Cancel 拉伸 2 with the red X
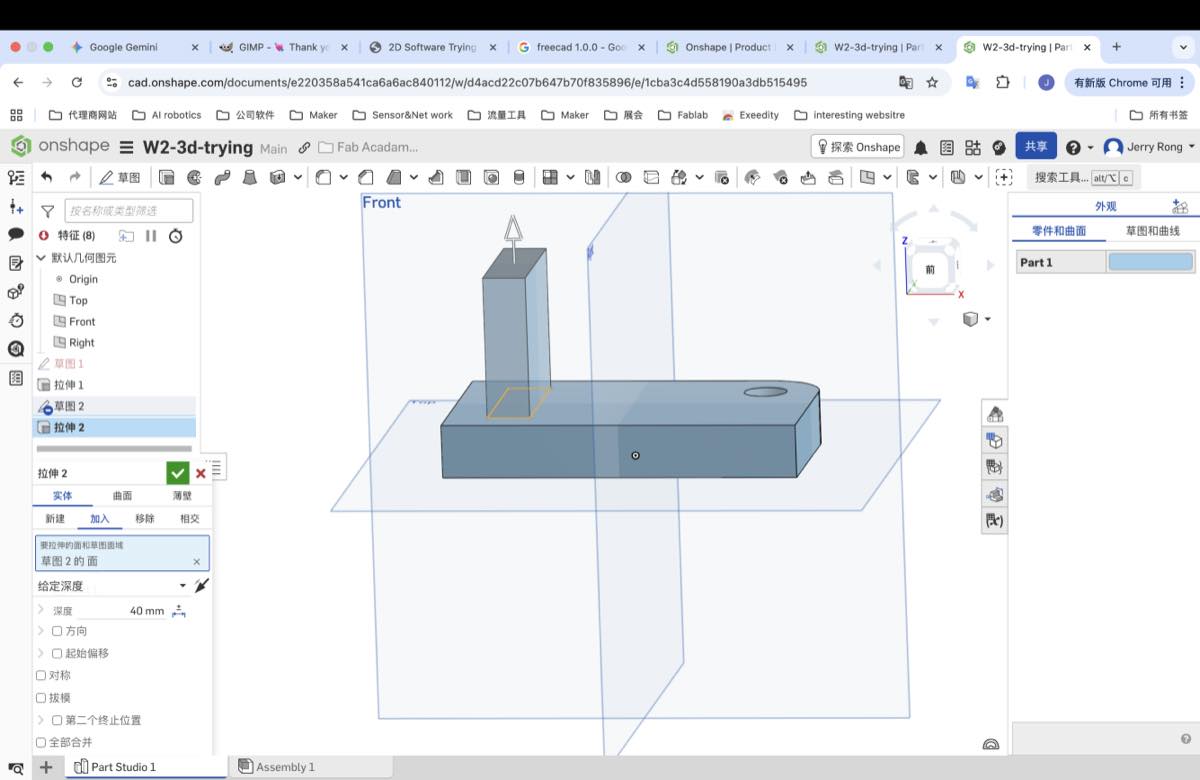This screenshot has width=1200, height=780. (201, 473)
